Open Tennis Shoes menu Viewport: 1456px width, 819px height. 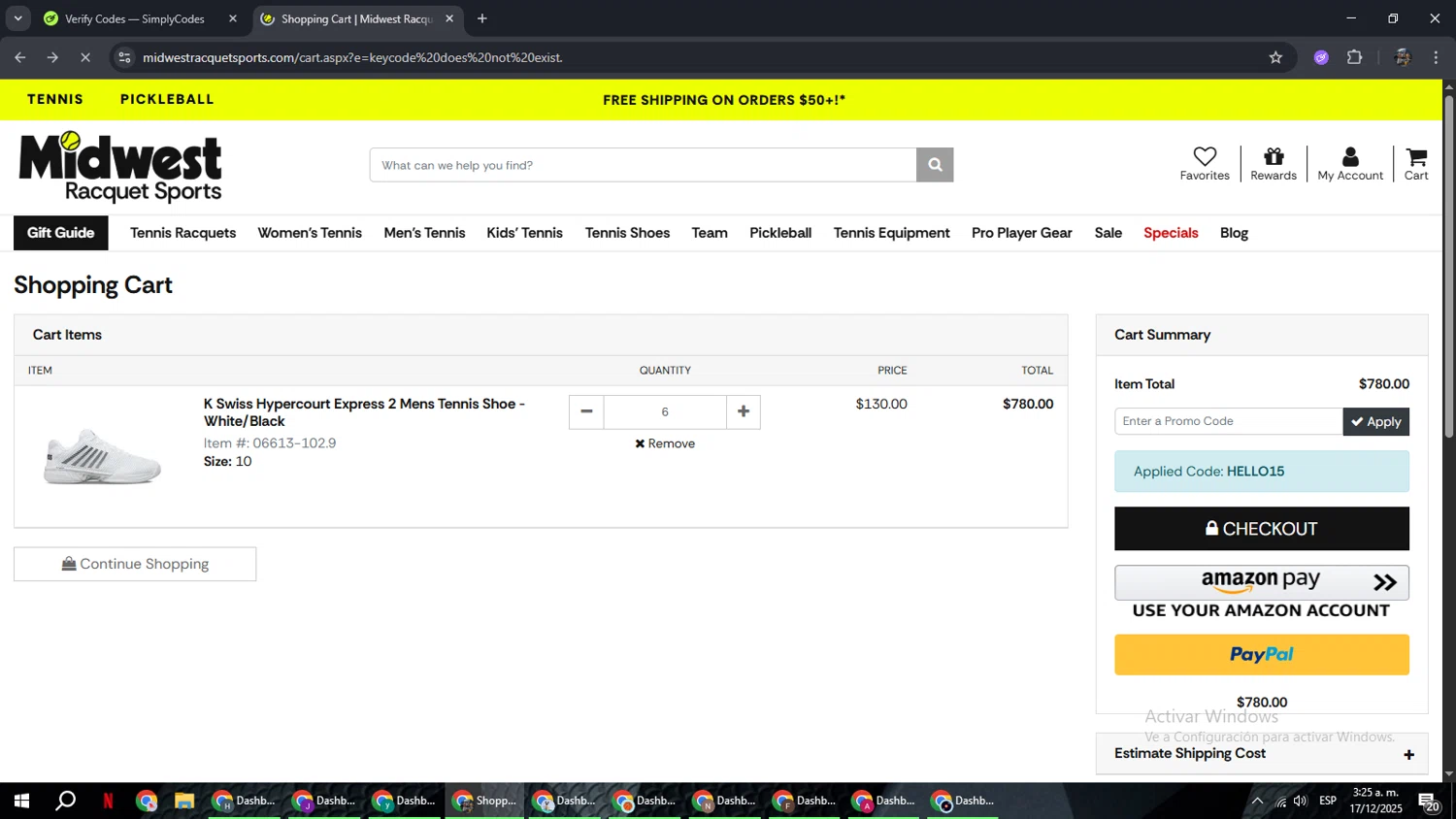pyautogui.click(x=627, y=233)
